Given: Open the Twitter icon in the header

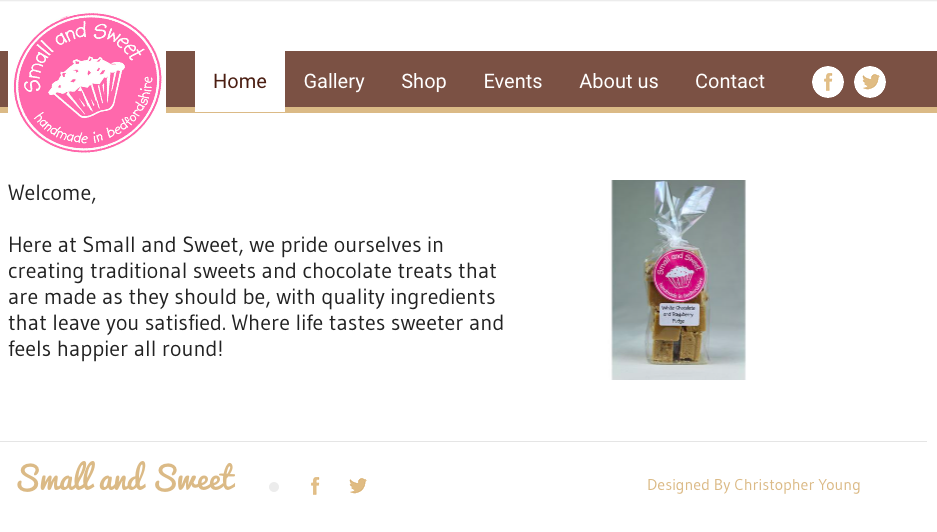Looking at the screenshot, I should point(870,82).
